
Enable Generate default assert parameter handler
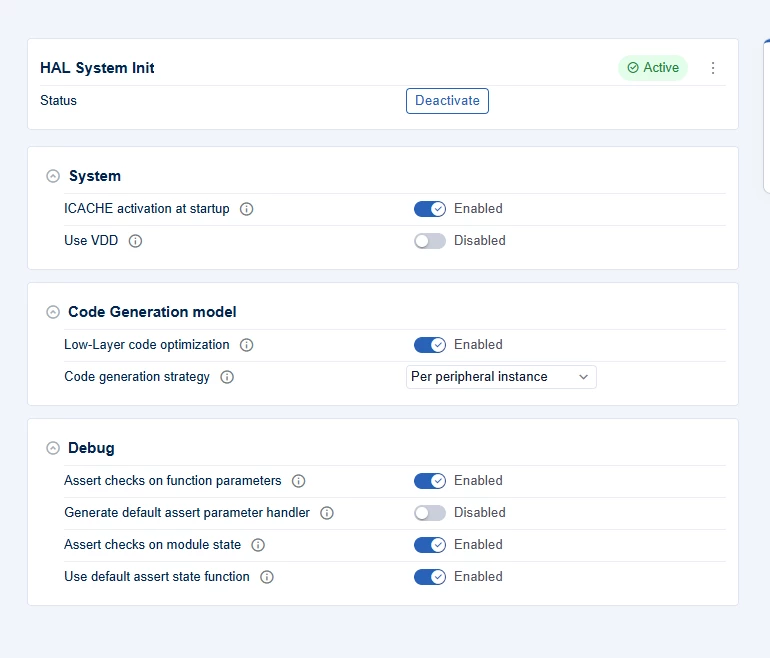click(x=430, y=513)
